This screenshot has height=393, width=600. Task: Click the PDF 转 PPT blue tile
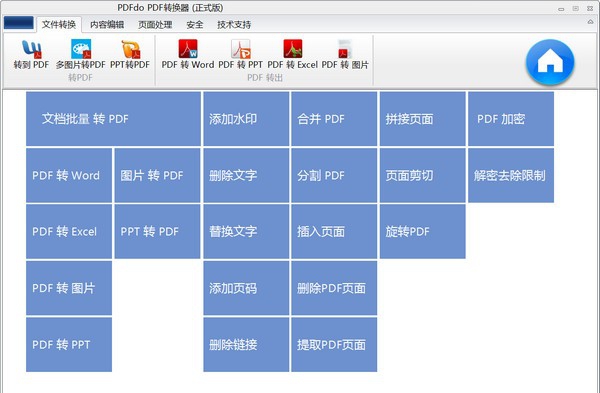tap(69, 344)
